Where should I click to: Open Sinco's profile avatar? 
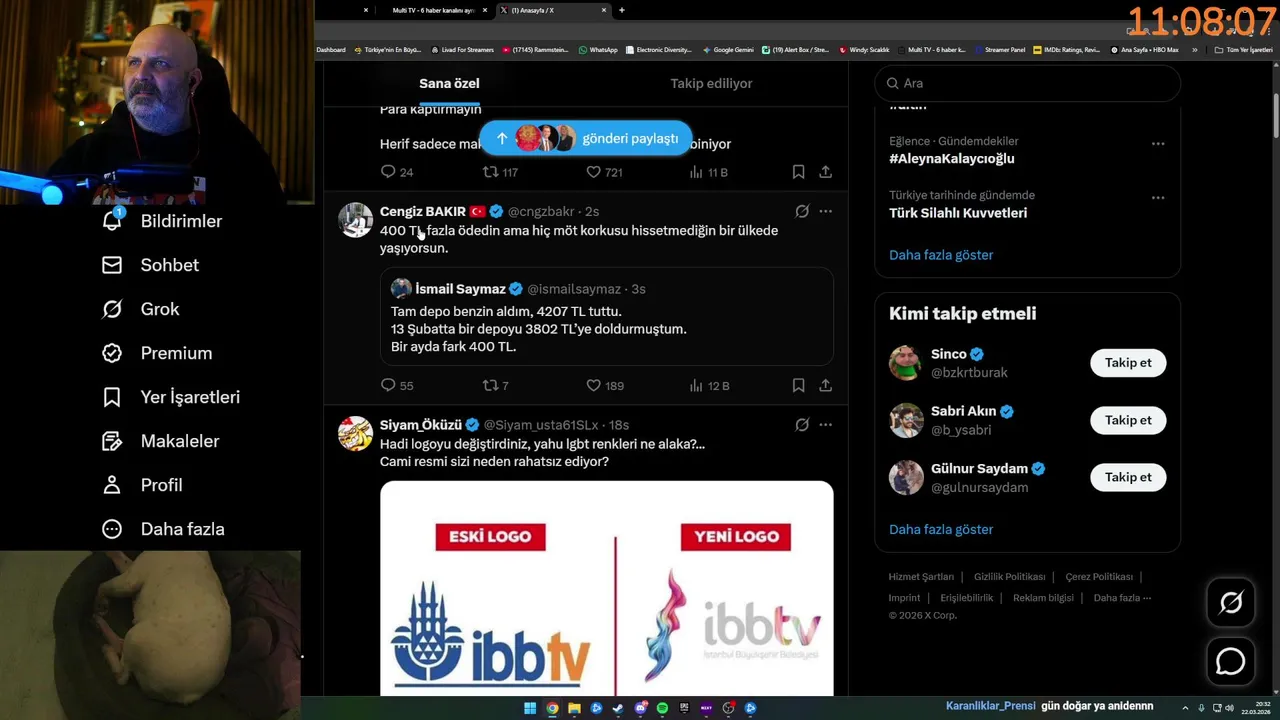906,363
